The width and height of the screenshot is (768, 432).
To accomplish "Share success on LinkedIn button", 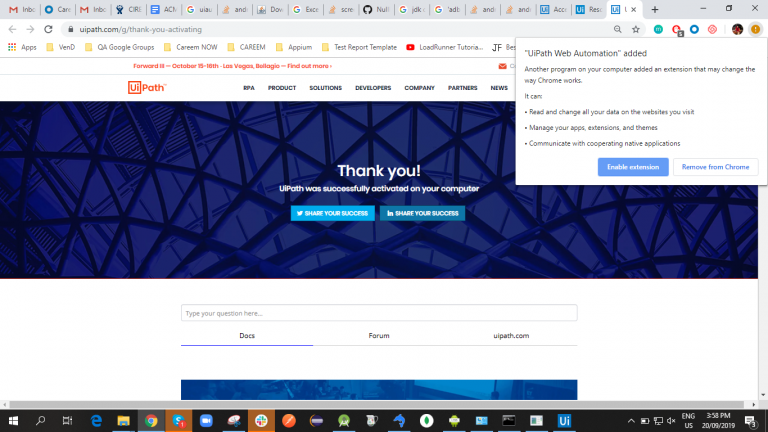I will (422, 213).
